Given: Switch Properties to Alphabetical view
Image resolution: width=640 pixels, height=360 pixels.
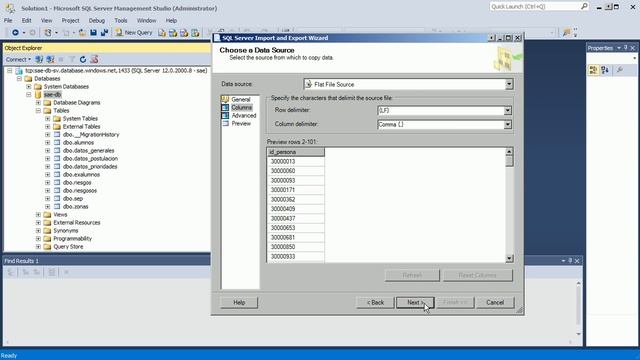Looking at the screenshot, I should (605, 70).
